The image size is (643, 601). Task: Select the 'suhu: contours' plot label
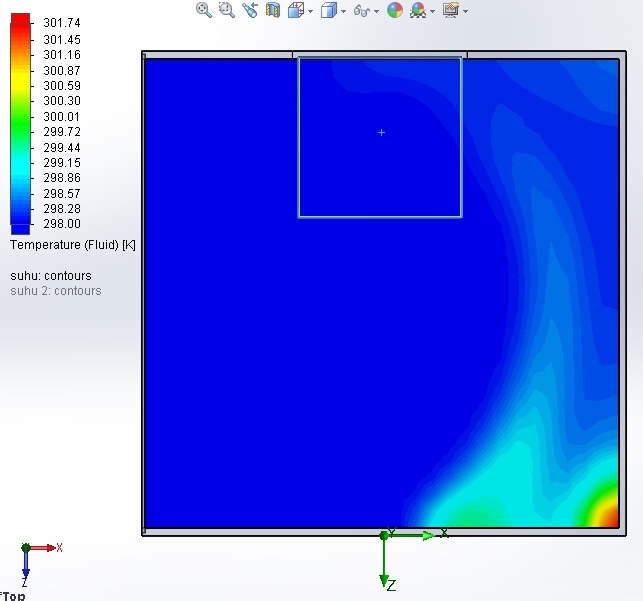(x=51, y=275)
